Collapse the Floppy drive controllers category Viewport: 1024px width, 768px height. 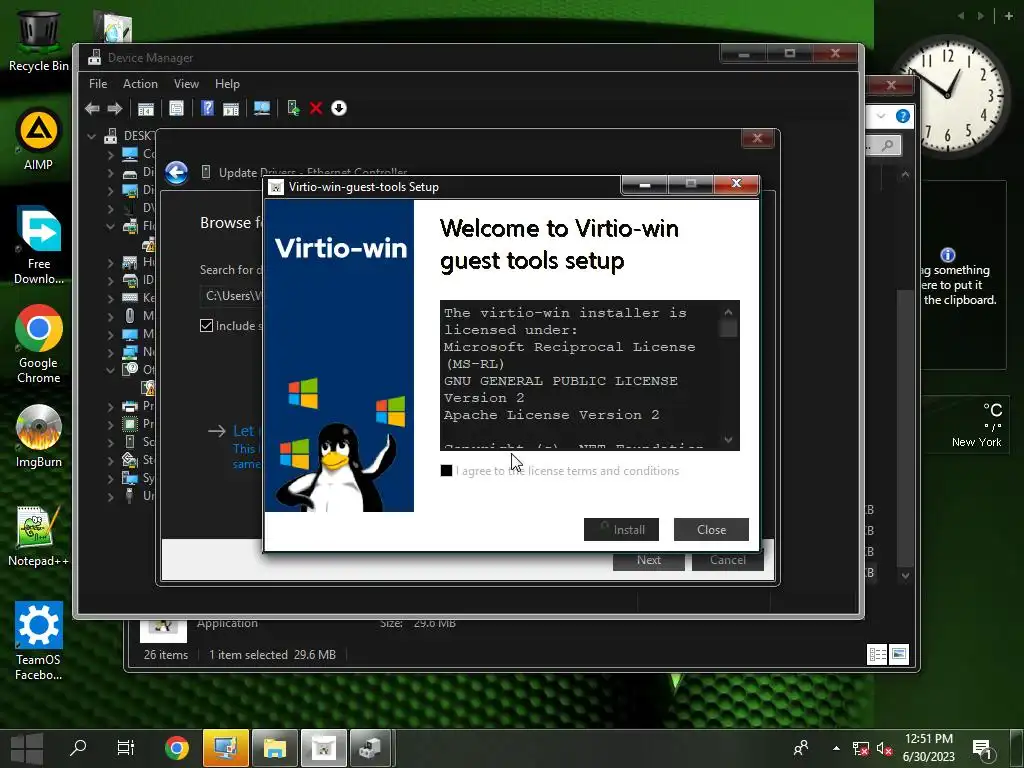tap(110, 227)
